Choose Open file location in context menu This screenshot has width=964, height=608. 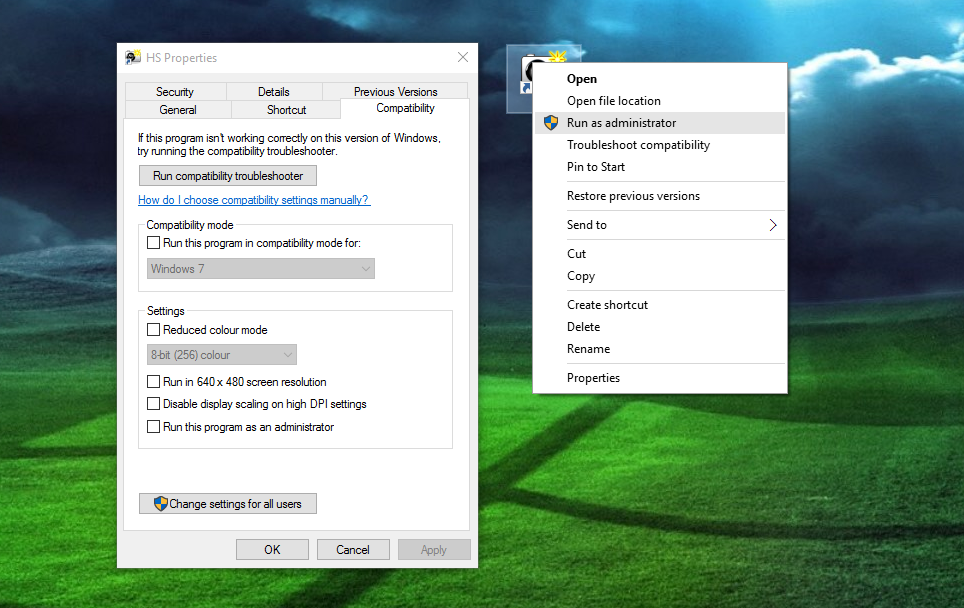pyautogui.click(x=660, y=101)
